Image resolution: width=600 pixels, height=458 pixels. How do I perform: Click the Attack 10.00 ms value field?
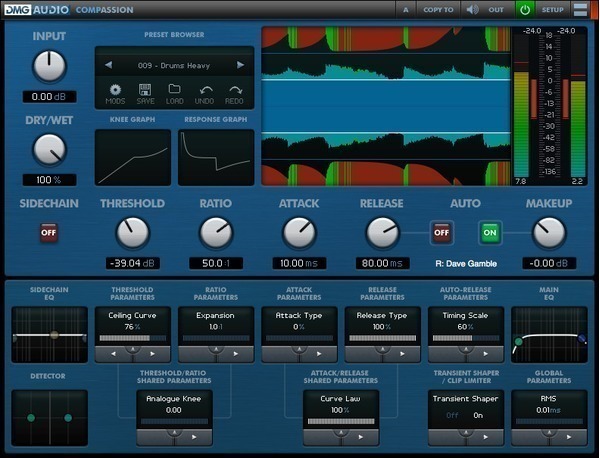[299, 263]
